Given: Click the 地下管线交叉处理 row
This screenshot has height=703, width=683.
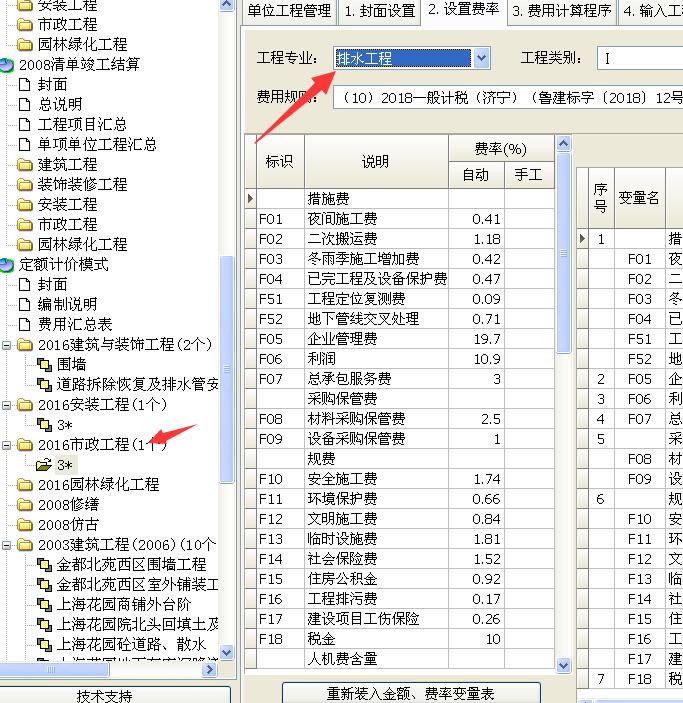Looking at the screenshot, I should point(400,319).
